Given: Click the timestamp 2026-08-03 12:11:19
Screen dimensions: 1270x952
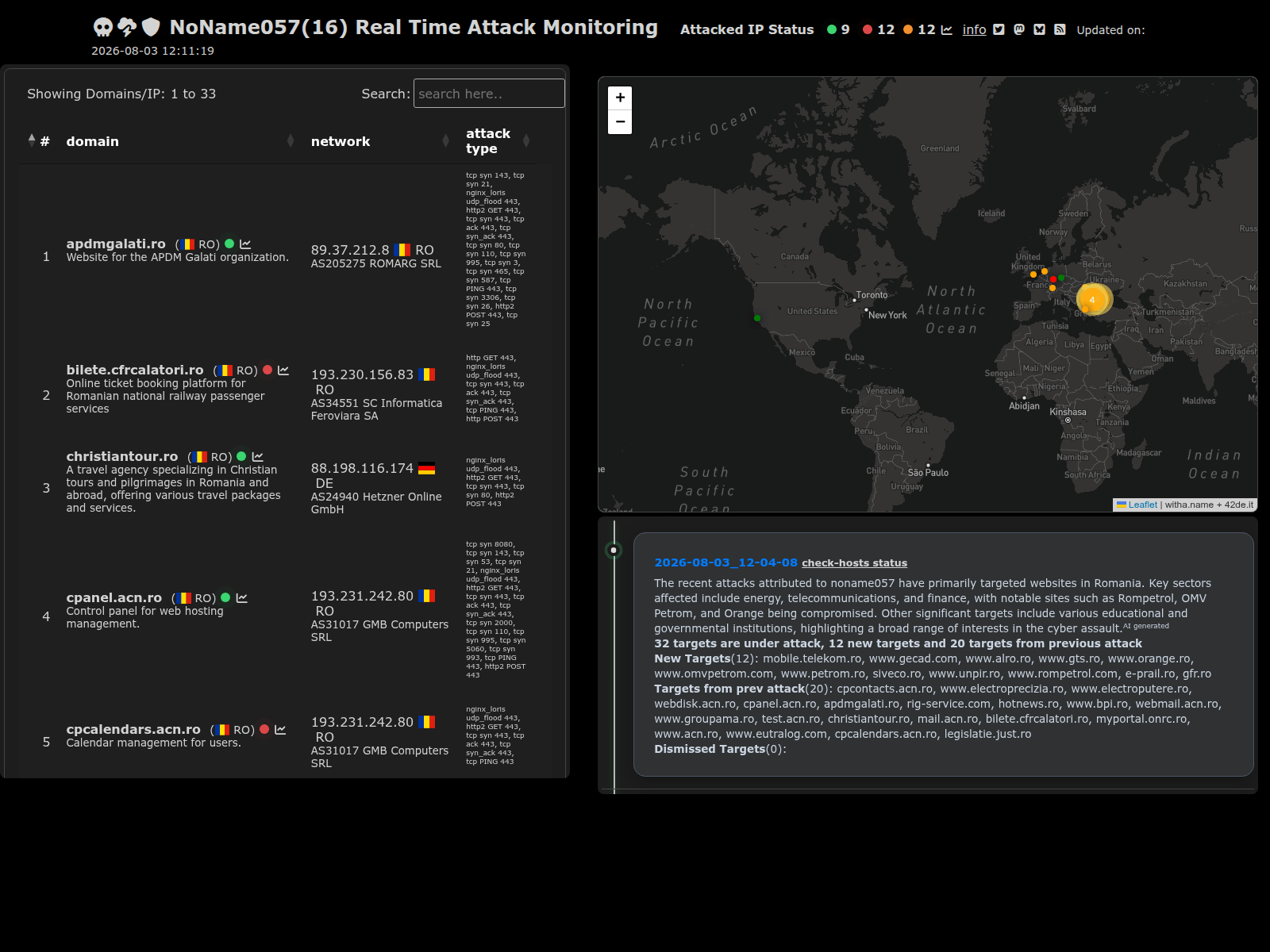Looking at the screenshot, I should [x=152, y=51].
